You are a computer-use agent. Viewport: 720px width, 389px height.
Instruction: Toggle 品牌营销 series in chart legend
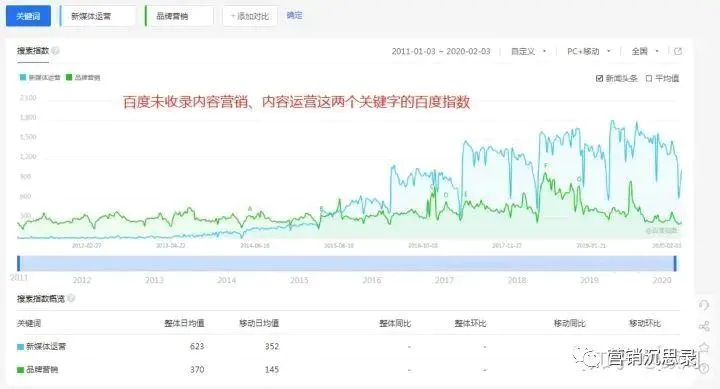tap(83, 77)
